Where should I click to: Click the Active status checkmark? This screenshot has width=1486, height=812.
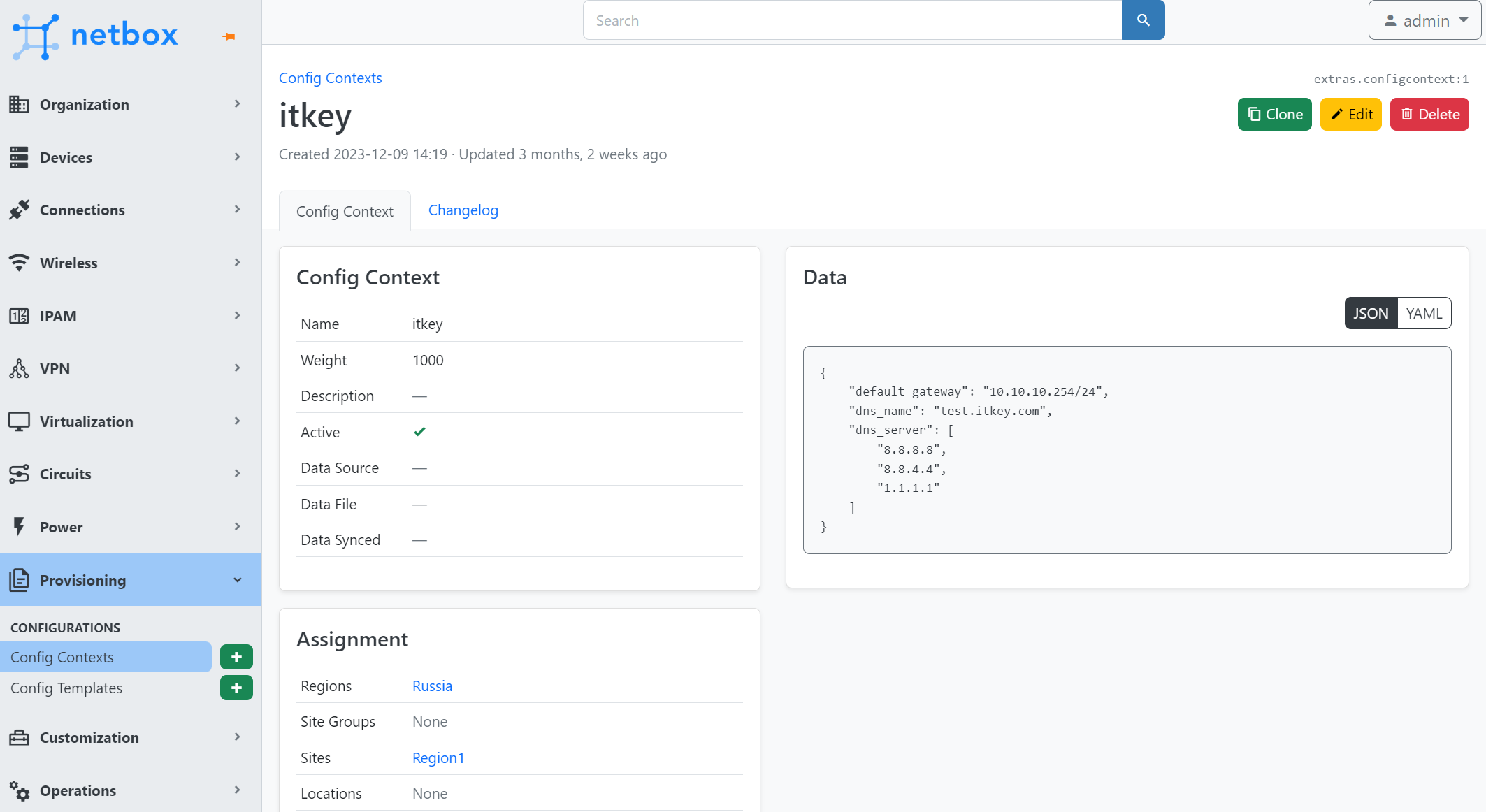click(x=419, y=431)
